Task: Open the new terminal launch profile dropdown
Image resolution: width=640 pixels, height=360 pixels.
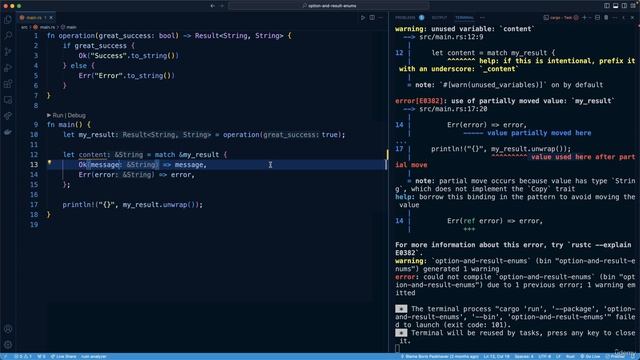Action: click(x=590, y=18)
